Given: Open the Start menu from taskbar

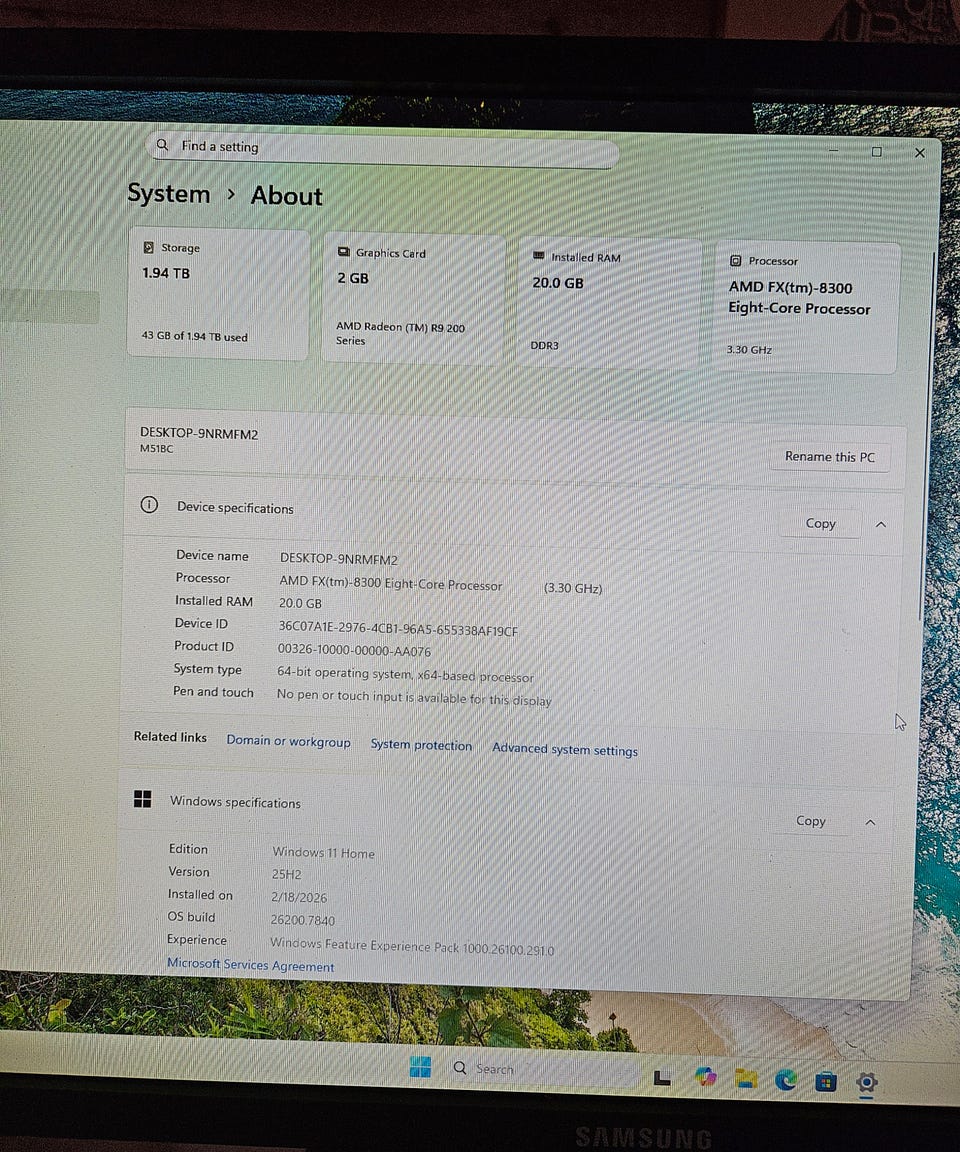Looking at the screenshot, I should pyautogui.click(x=420, y=1067).
